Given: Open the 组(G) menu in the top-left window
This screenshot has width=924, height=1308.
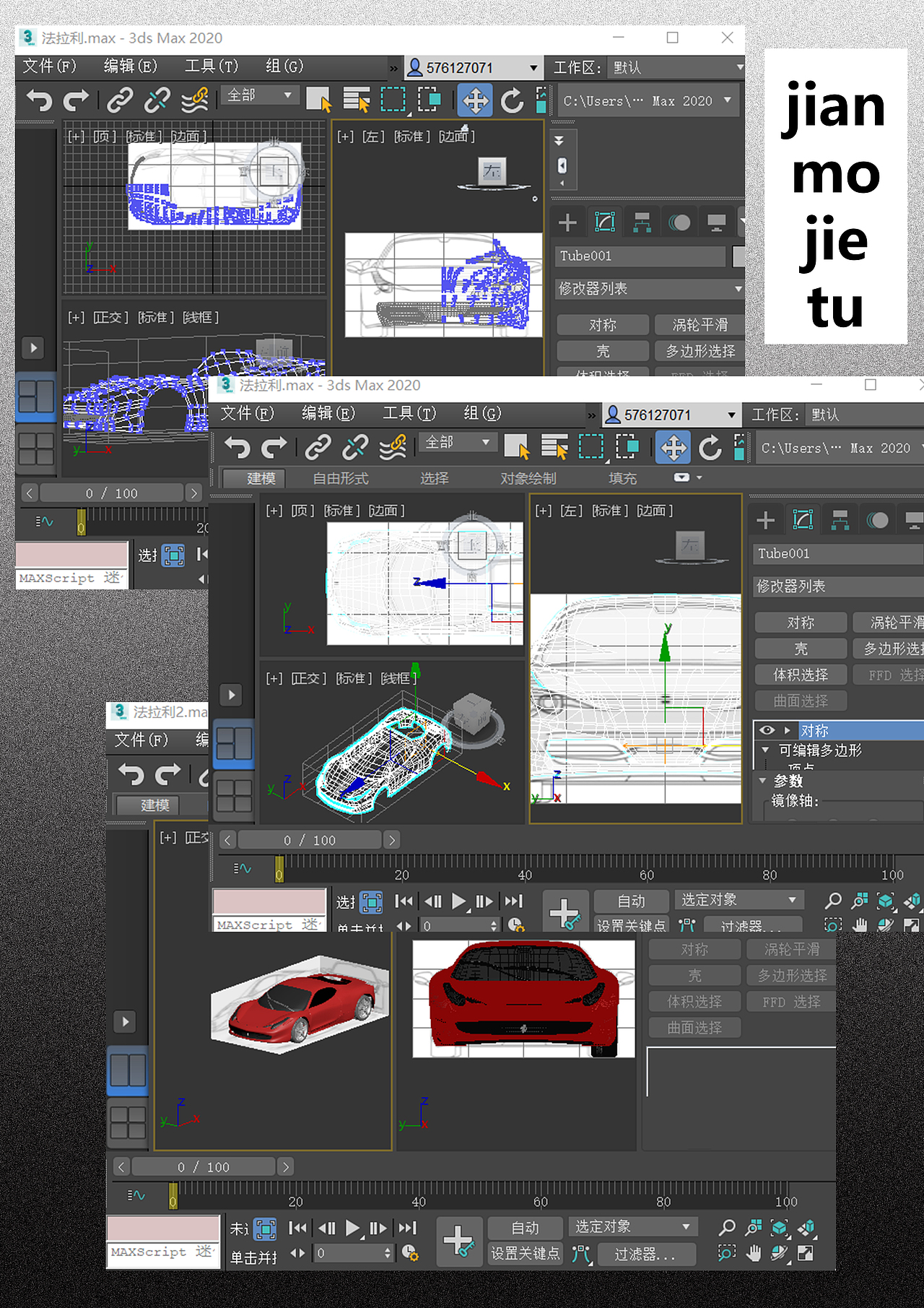Looking at the screenshot, I should 284,66.
